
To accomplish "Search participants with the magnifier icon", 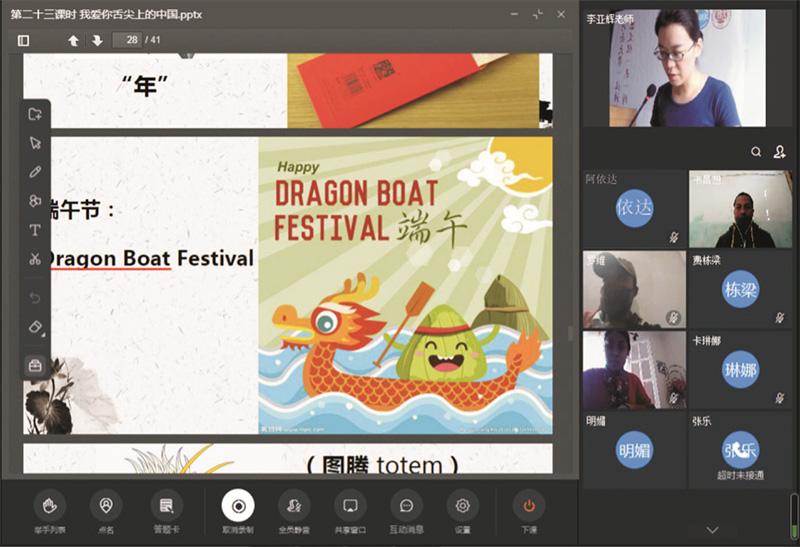I will click(x=757, y=152).
